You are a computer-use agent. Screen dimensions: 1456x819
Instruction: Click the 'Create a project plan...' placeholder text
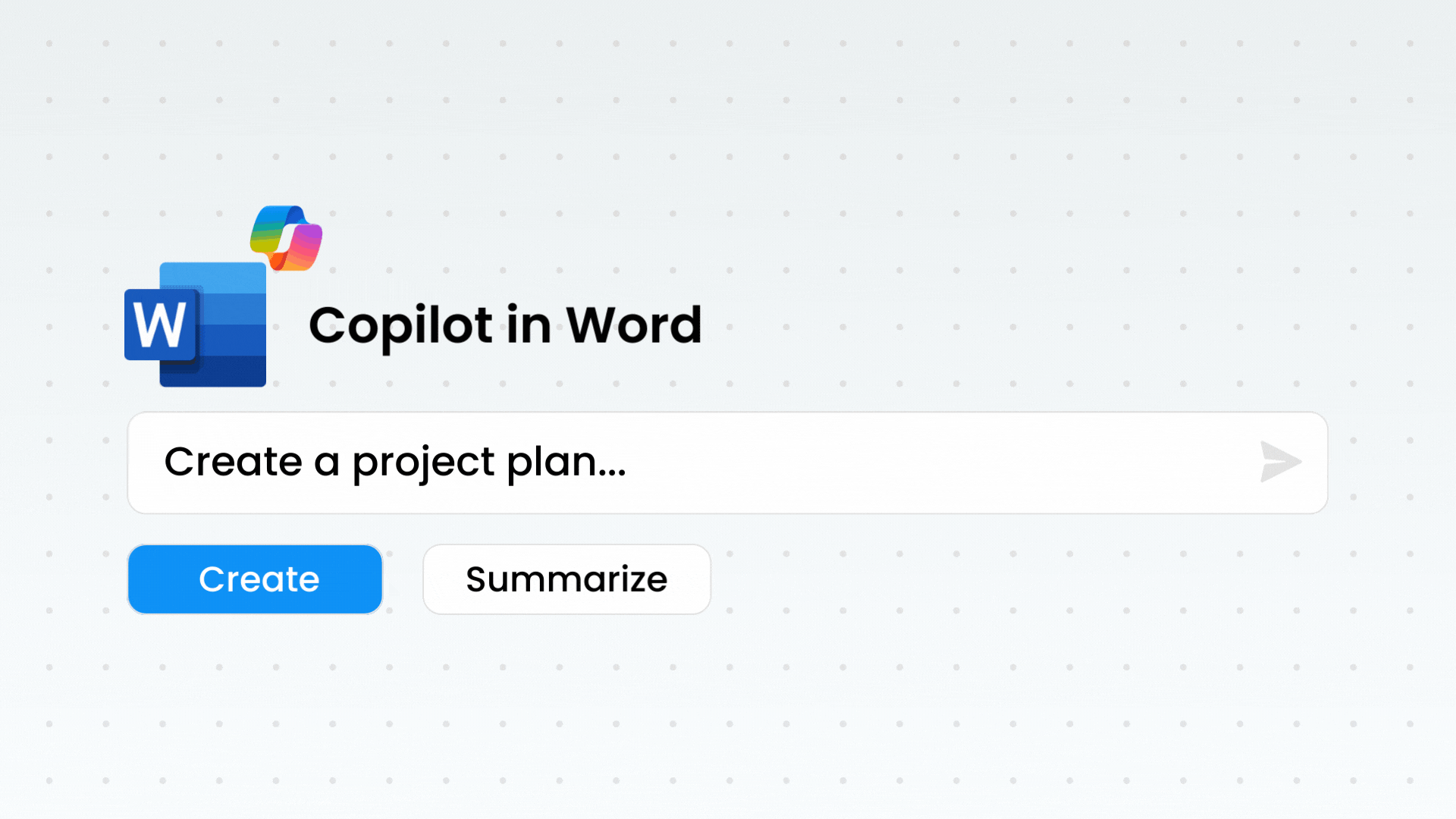(x=395, y=462)
